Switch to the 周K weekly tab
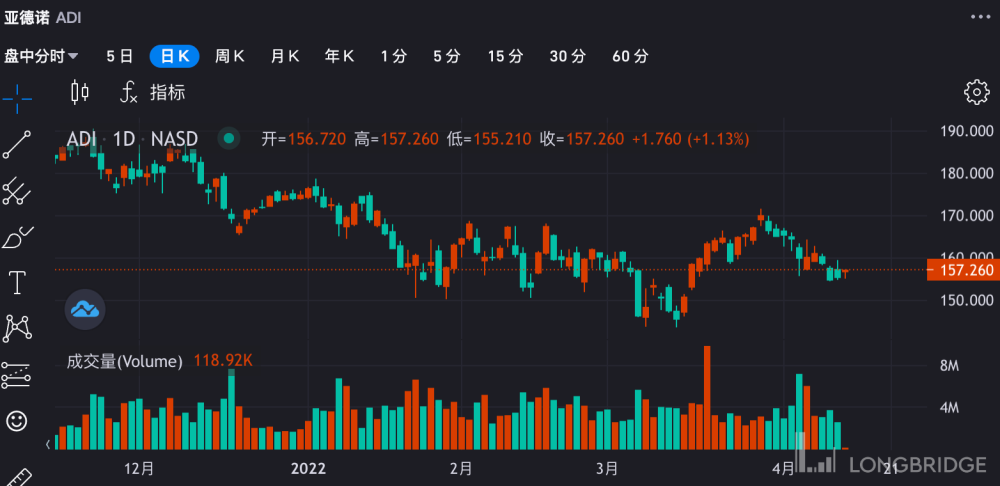The height and width of the screenshot is (486, 1000). (230, 56)
